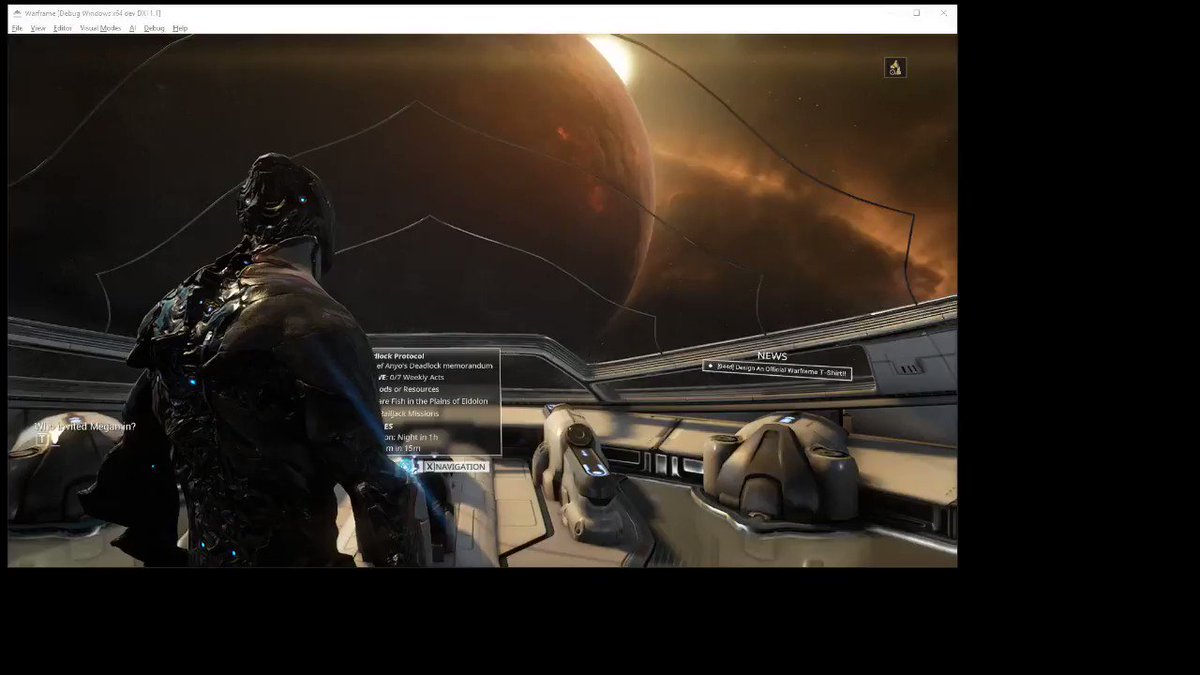Click the square status icon at the top right of the game view
The image size is (1200, 675).
pyautogui.click(x=895, y=67)
